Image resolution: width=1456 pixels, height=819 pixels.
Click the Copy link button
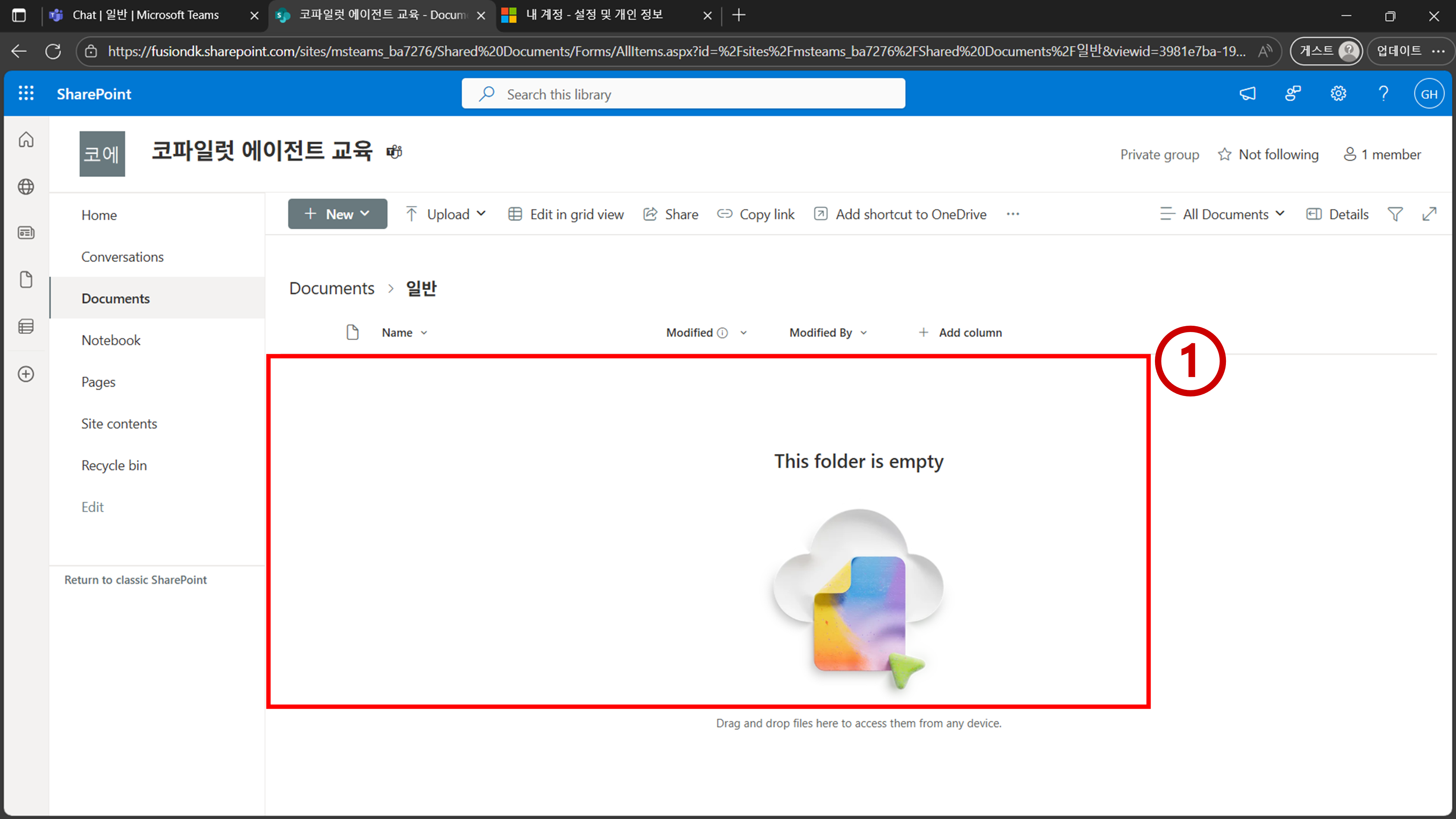756,214
